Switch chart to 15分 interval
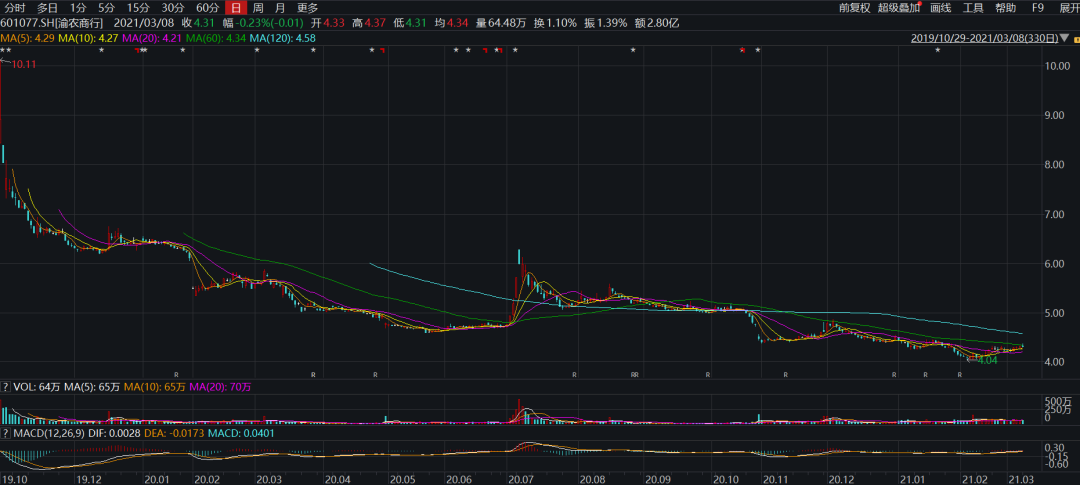 [x=137, y=8]
